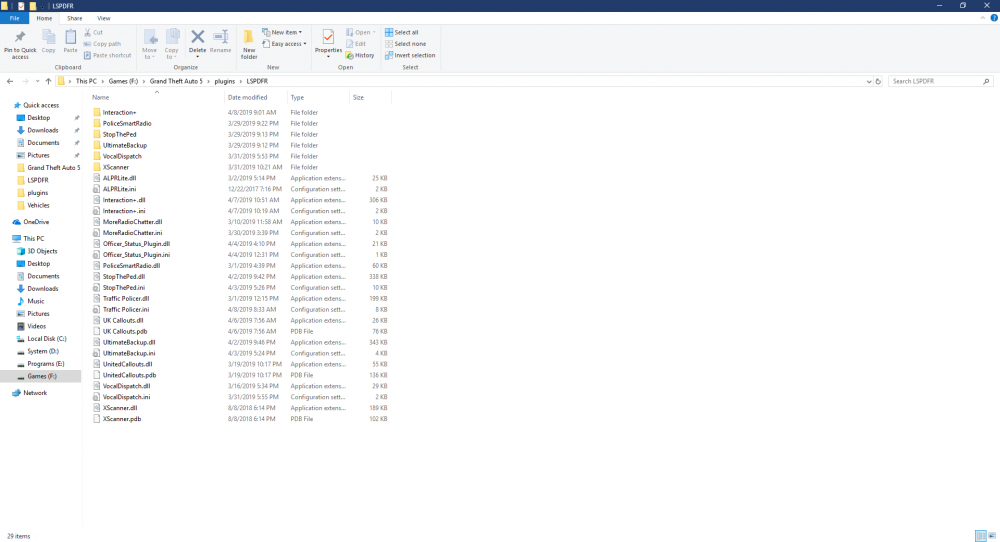Select VocalDispatch.ini file
The image size is (1000, 542).
click(126, 397)
